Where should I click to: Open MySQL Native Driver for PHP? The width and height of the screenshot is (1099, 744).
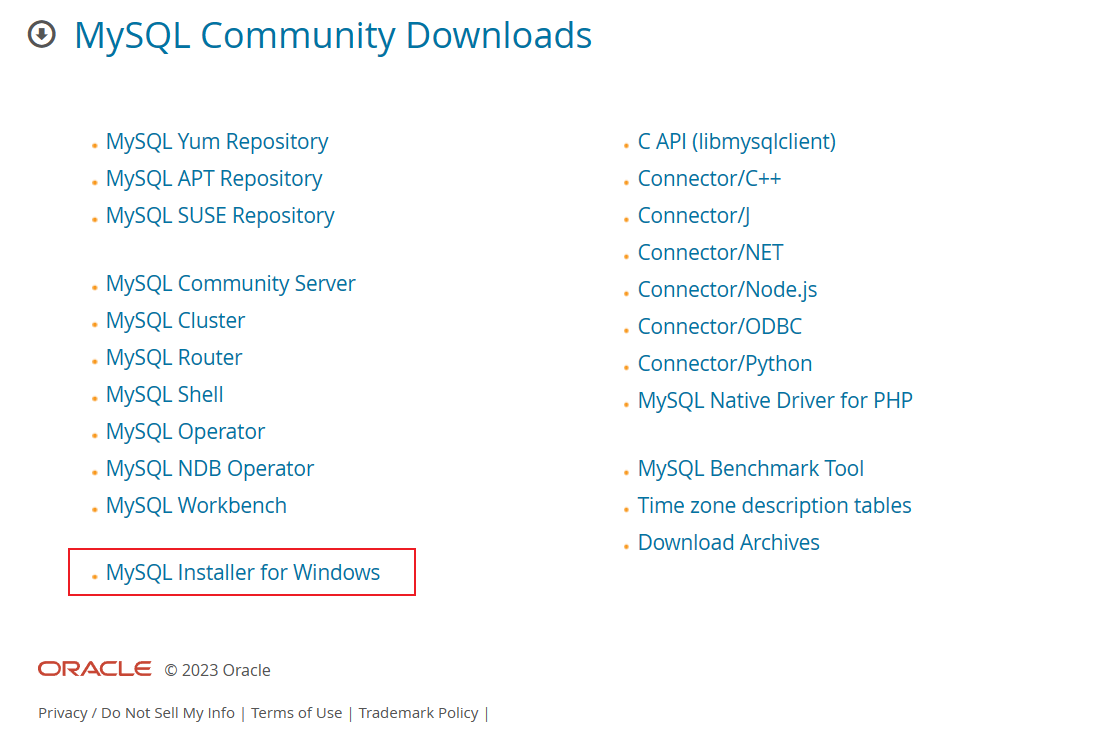point(775,401)
